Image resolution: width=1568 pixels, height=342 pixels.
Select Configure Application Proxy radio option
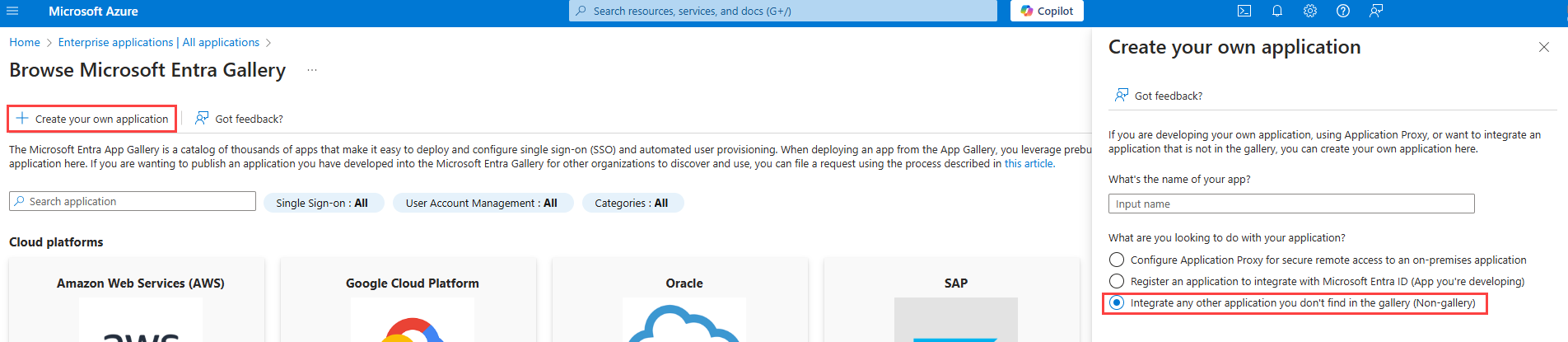click(1117, 260)
